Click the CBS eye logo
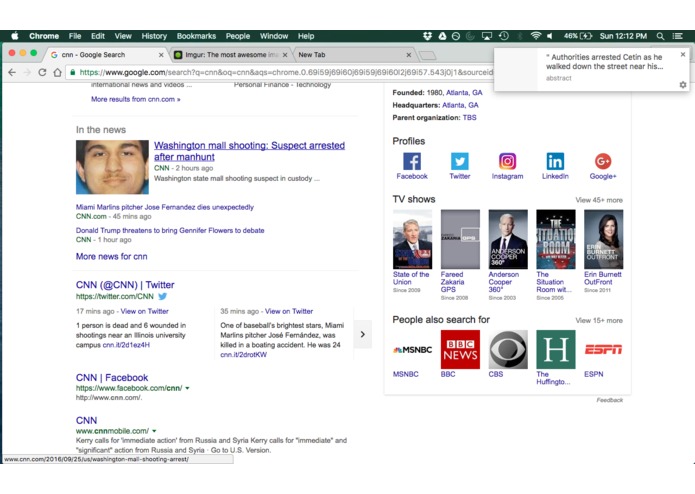 pos(508,350)
